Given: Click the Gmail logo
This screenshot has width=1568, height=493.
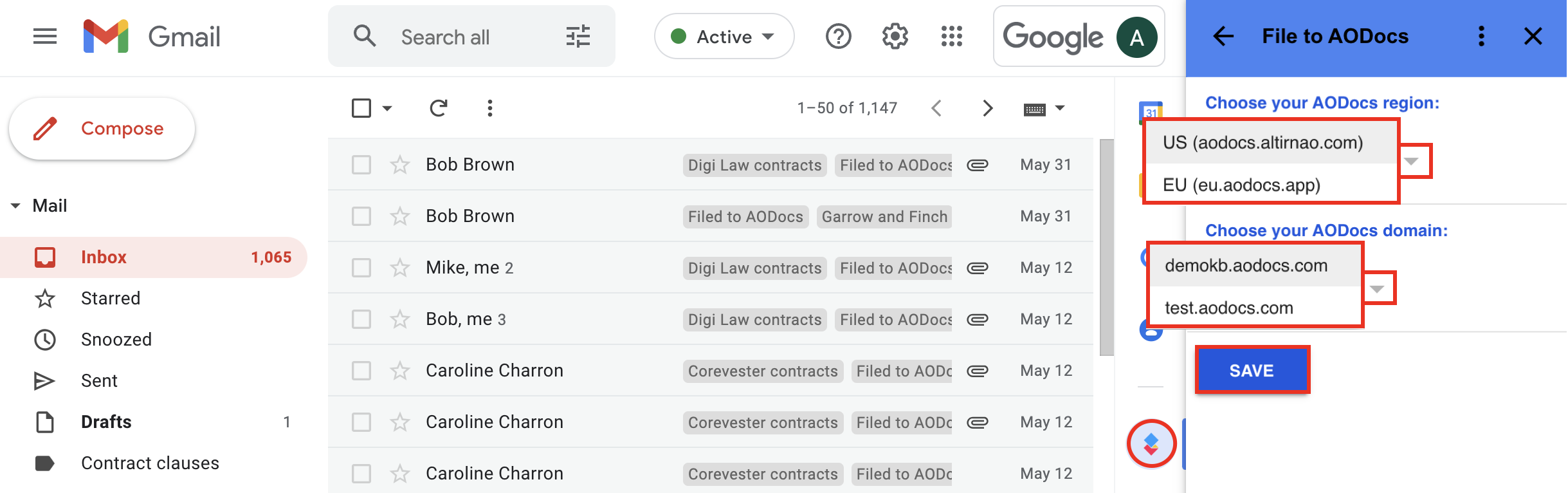Looking at the screenshot, I should coord(152,37).
